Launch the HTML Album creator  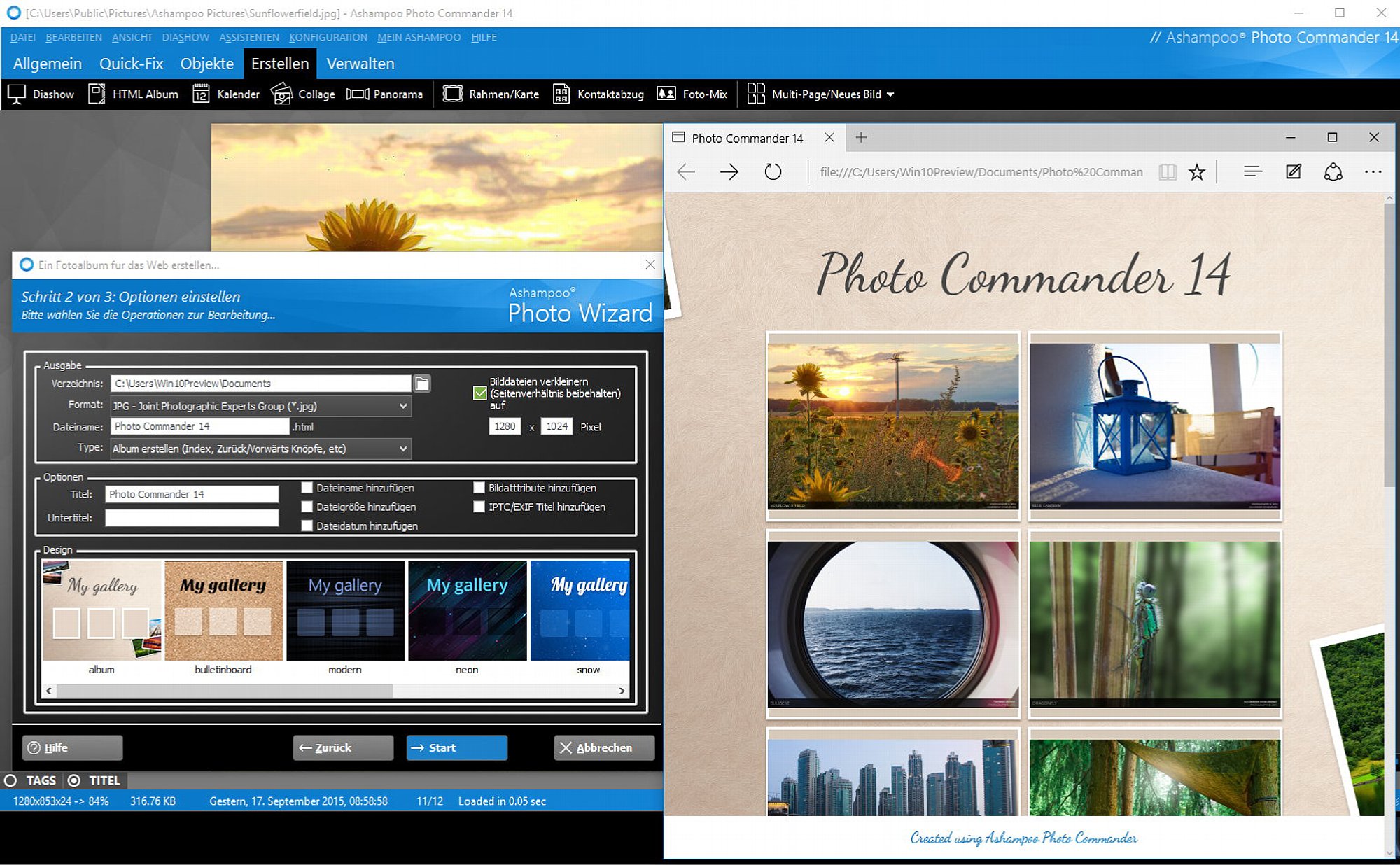133,94
